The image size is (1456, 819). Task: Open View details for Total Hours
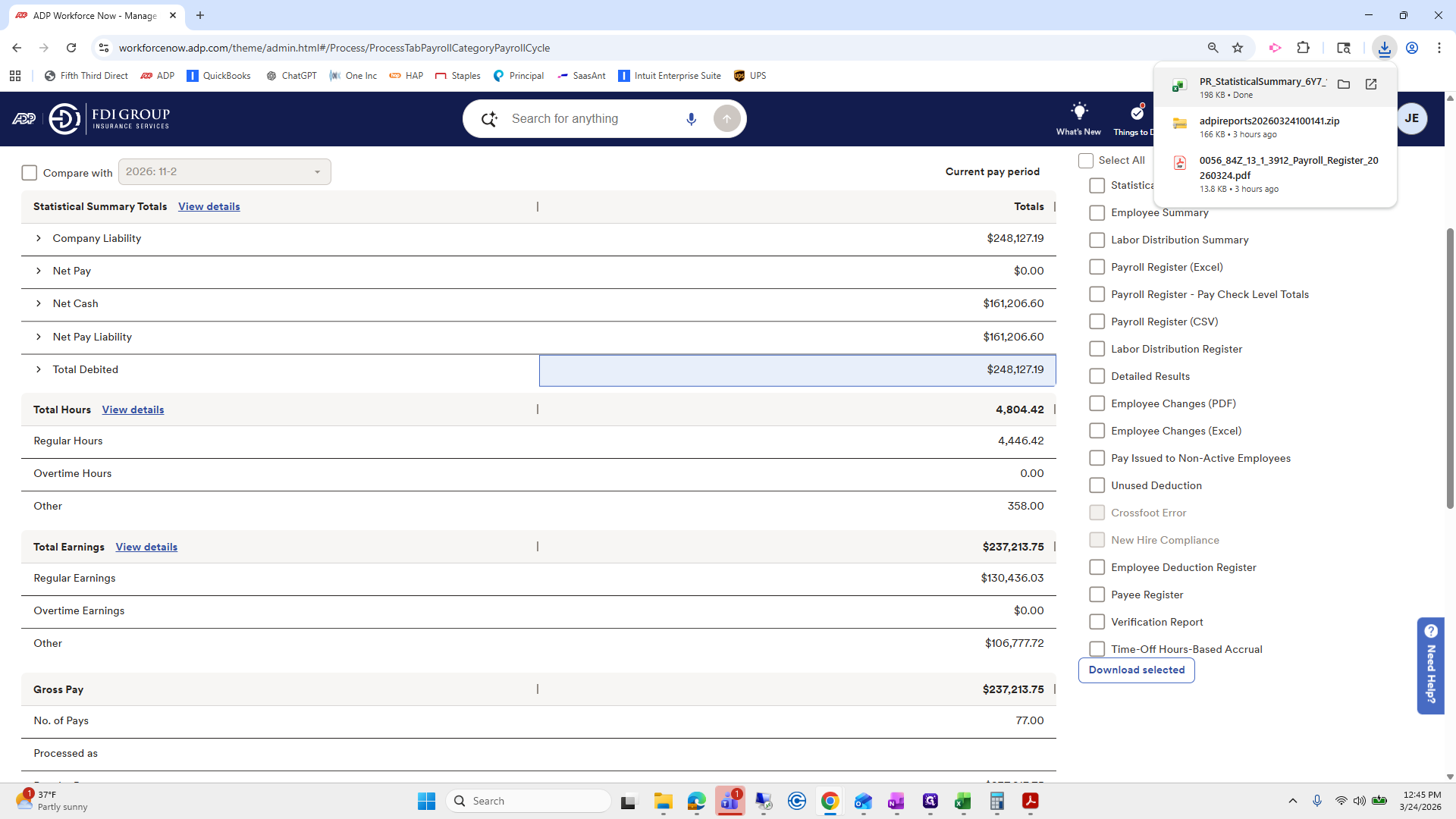coord(133,409)
